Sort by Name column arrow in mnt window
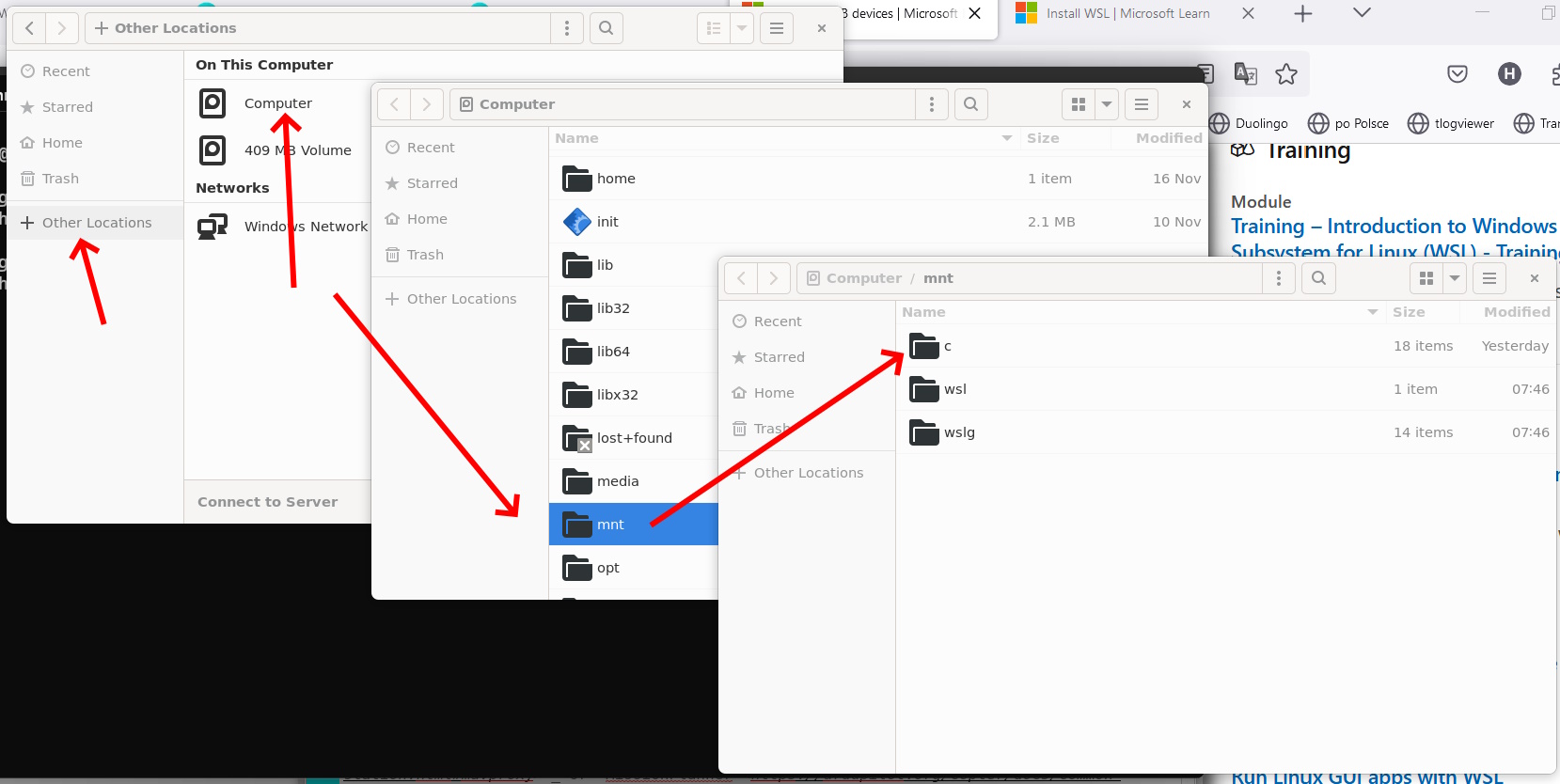The height and width of the screenshot is (784, 1560). tap(1373, 312)
